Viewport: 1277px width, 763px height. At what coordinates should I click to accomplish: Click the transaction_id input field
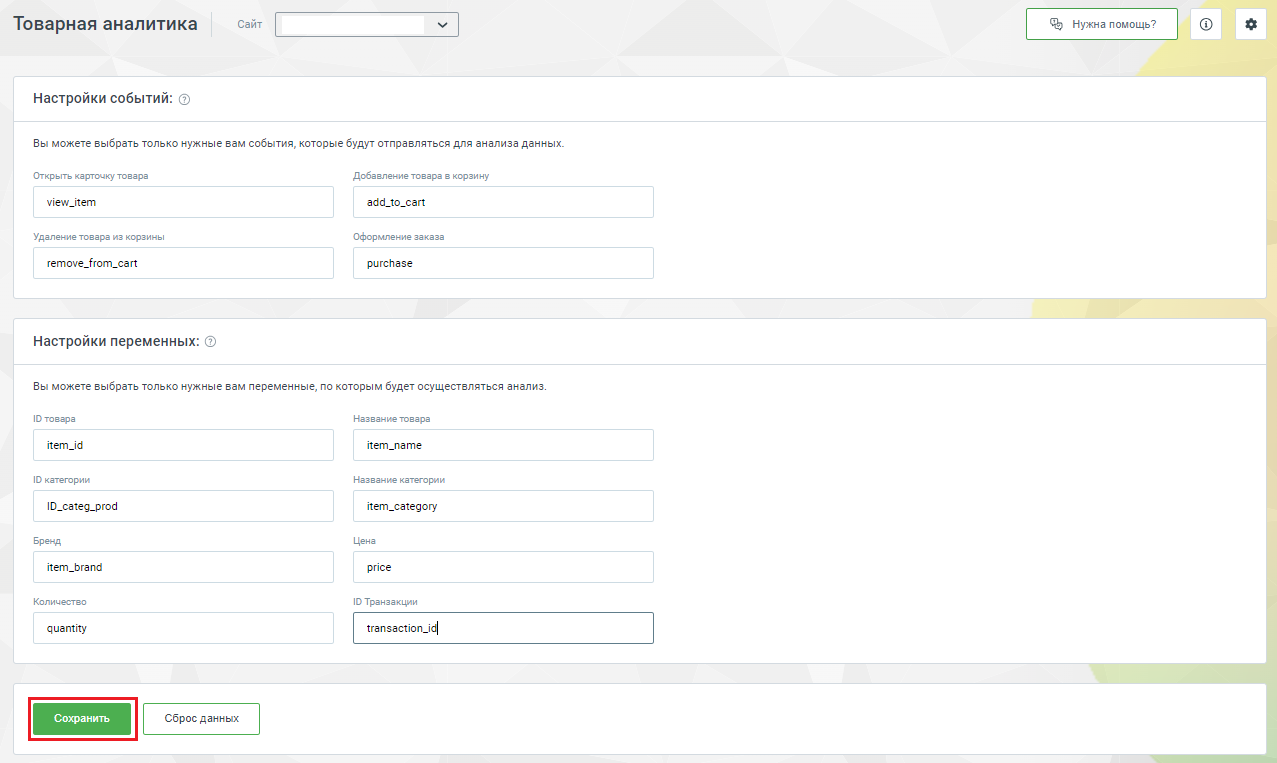503,628
